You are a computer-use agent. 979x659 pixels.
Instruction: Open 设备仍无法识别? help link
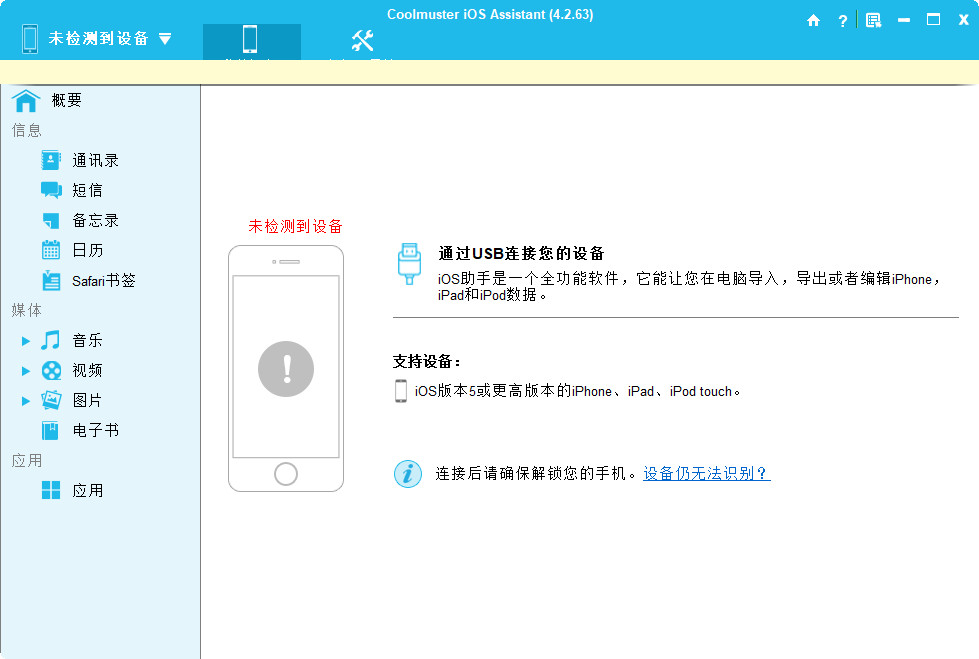[x=707, y=473]
